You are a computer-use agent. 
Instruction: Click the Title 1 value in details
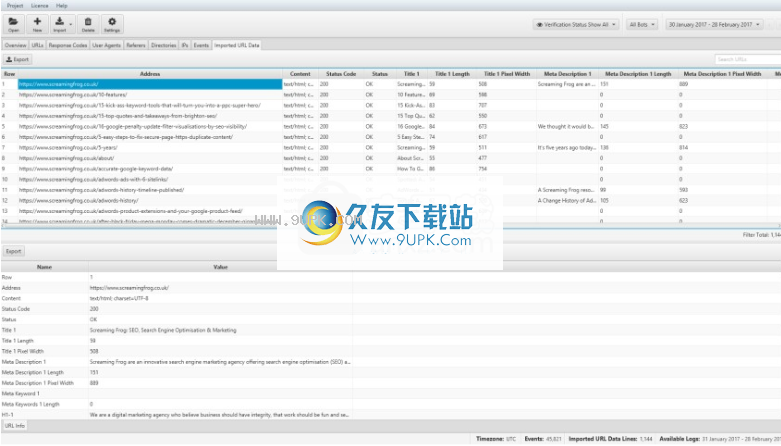(163, 330)
